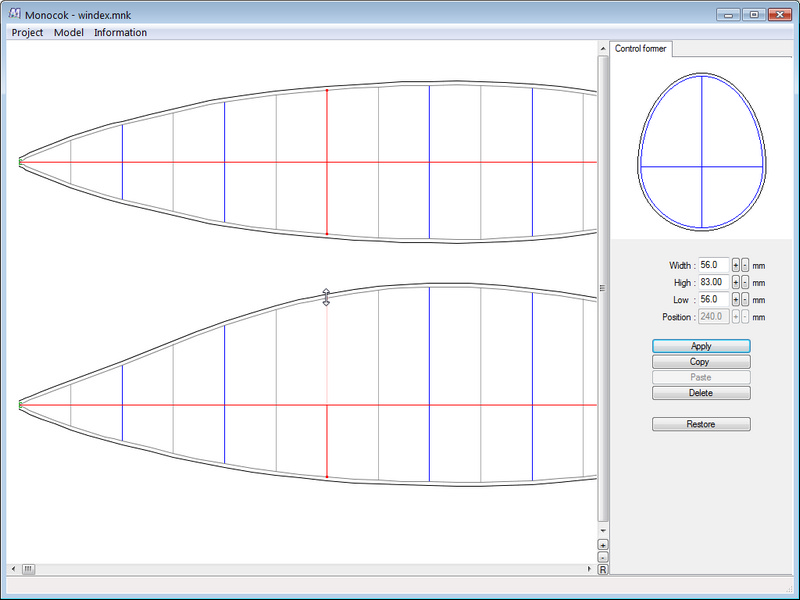Decrease Width with the minus button
800x600 pixels.
pyautogui.click(x=745, y=265)
